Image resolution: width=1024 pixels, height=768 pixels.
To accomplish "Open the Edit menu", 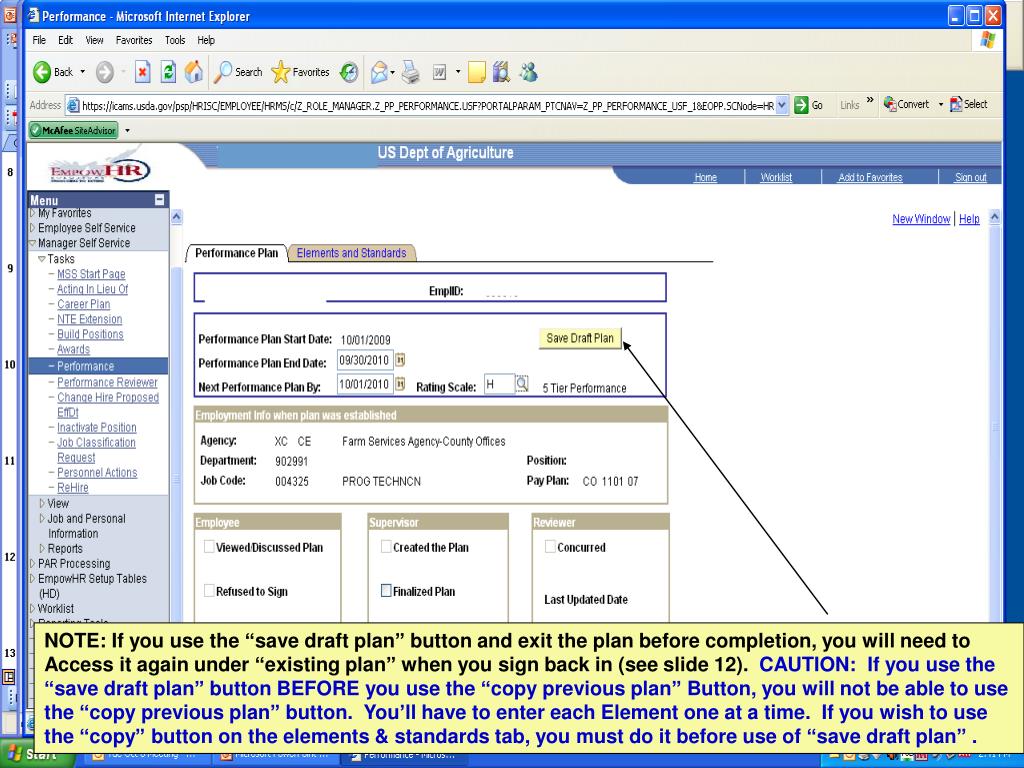I will coord(65,40).
